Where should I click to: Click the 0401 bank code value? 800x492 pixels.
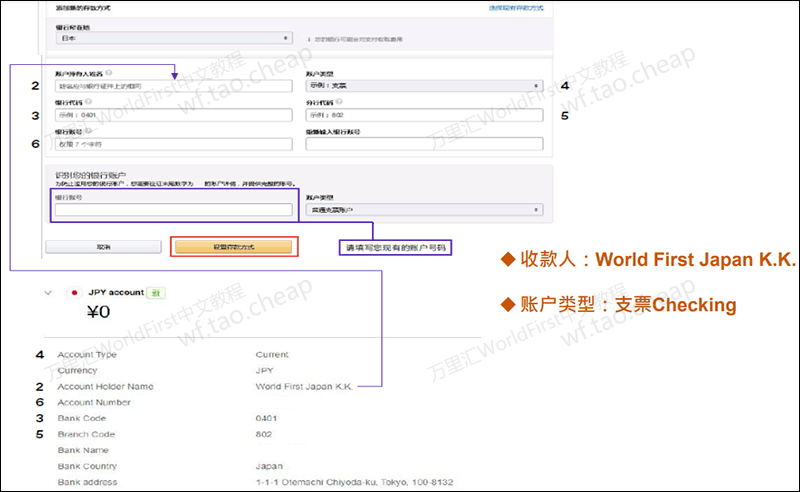(266, 418)
